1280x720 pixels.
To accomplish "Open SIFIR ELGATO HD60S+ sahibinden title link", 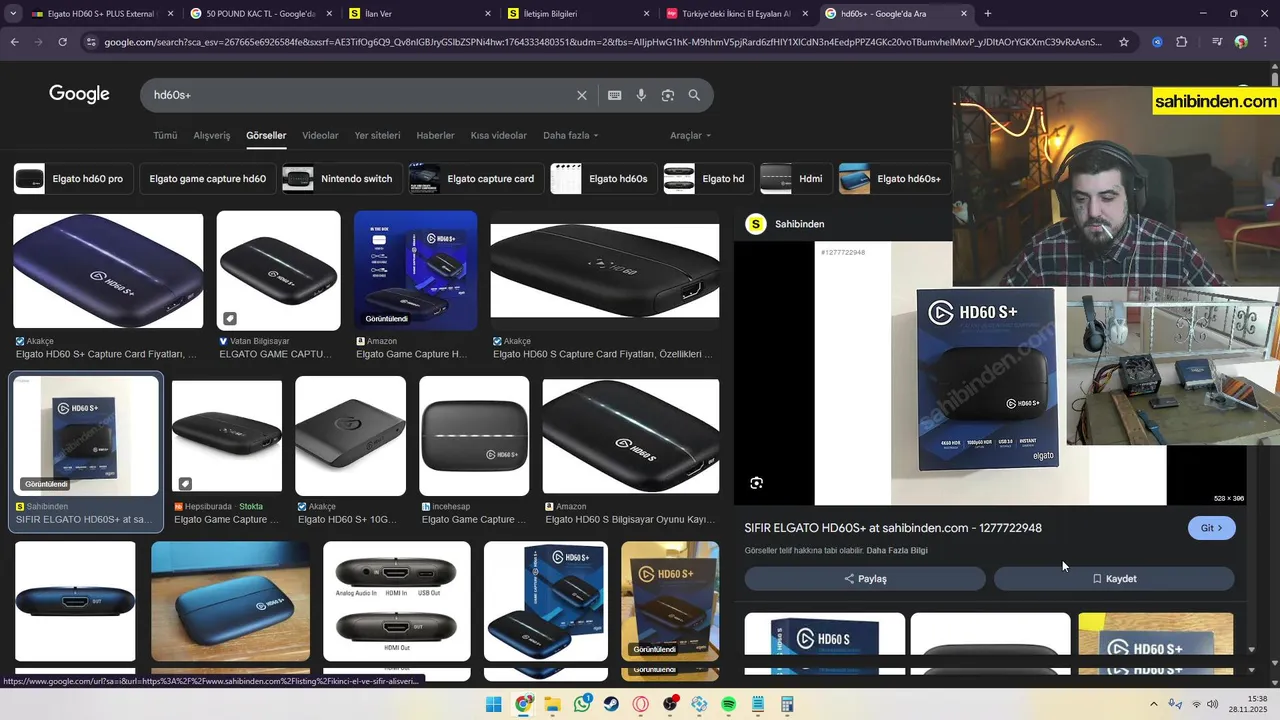I will (x=893, y=528).
